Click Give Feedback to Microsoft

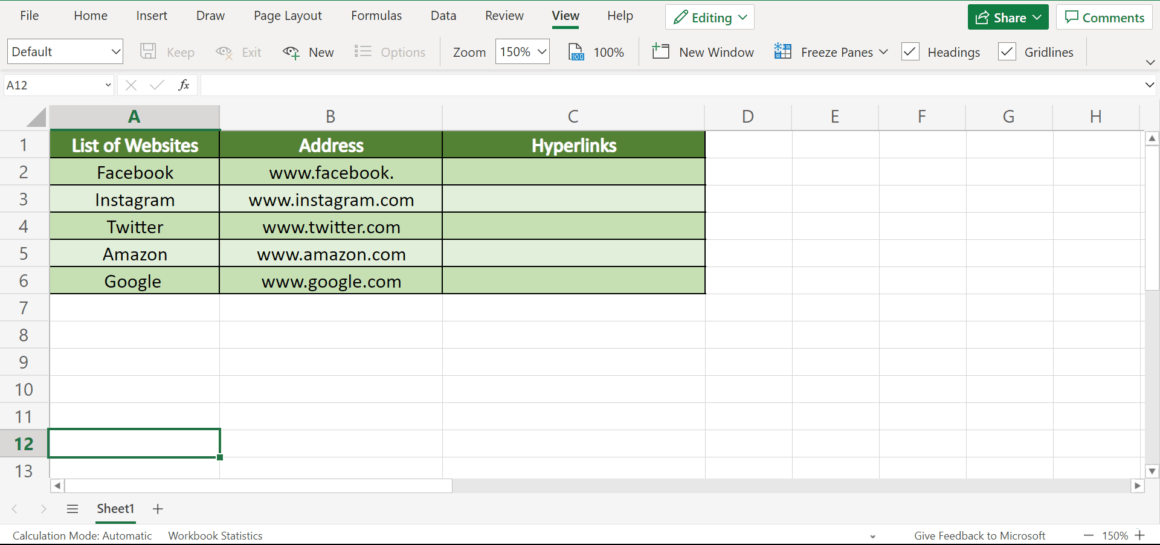[979, 535]
